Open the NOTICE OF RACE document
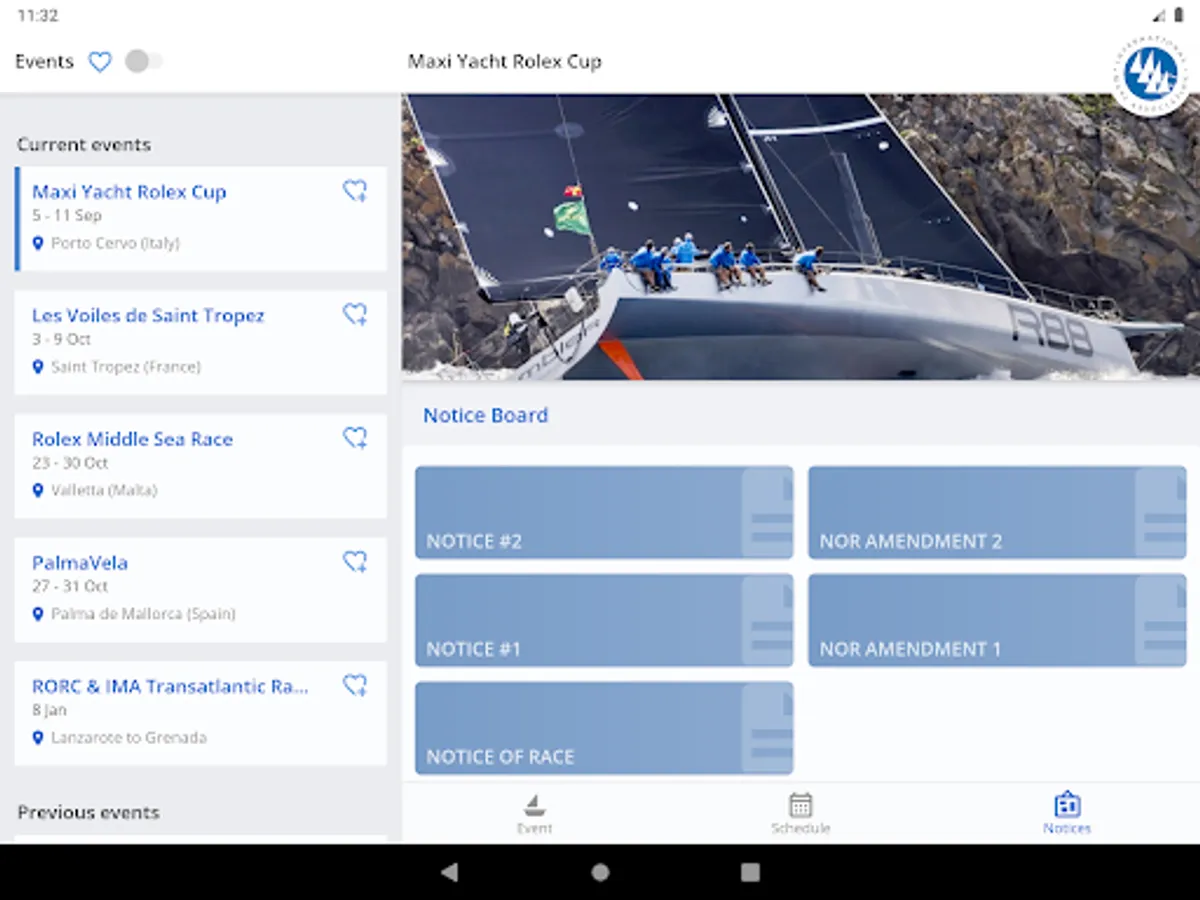This screenshot has height=900, width=1200. click(604, 728)
